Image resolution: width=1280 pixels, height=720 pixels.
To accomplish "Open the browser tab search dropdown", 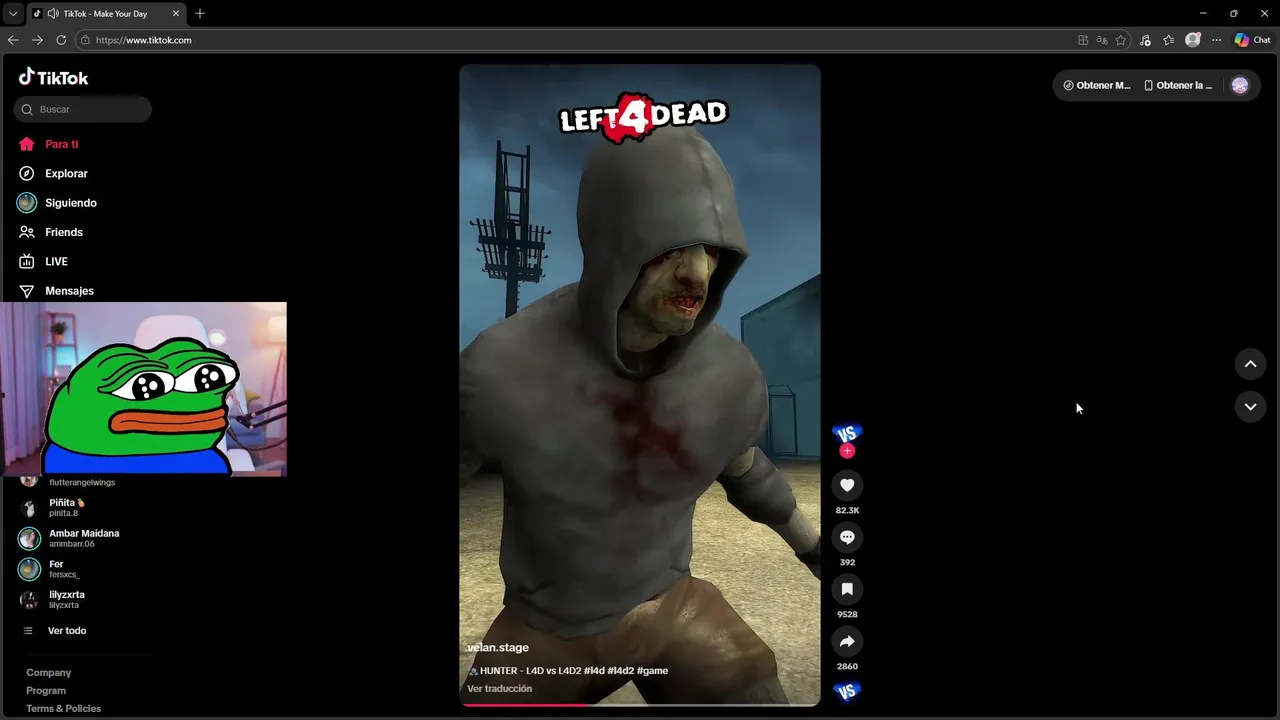I will coord(13,14).
